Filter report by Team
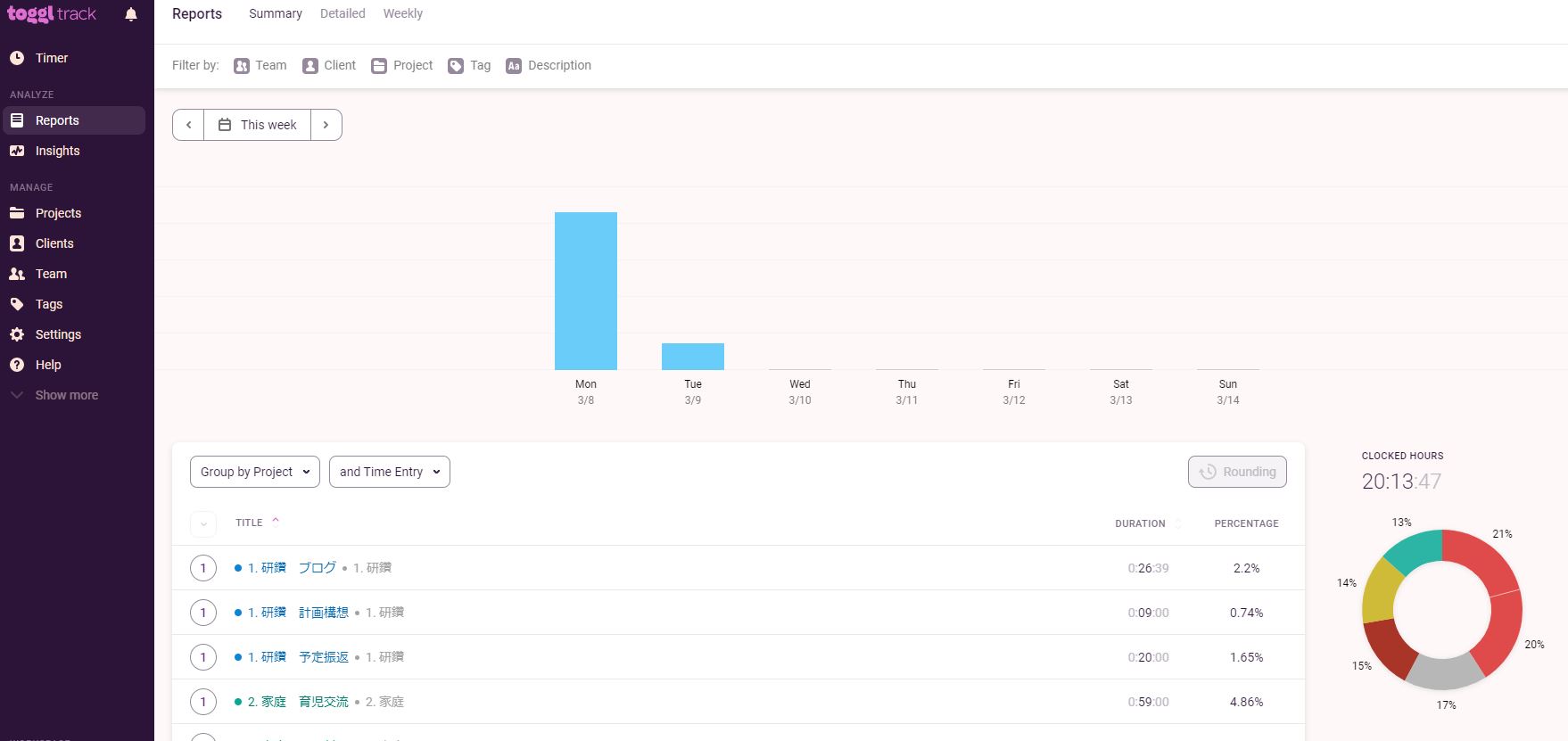The image size is (1568, 741). (260, 65)
